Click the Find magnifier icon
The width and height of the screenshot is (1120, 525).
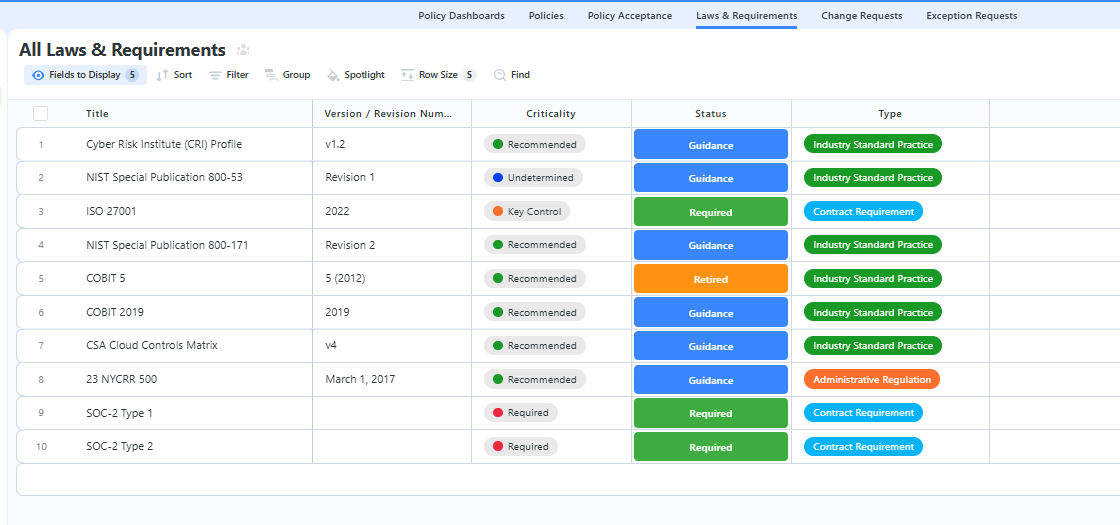coord(500,75)
